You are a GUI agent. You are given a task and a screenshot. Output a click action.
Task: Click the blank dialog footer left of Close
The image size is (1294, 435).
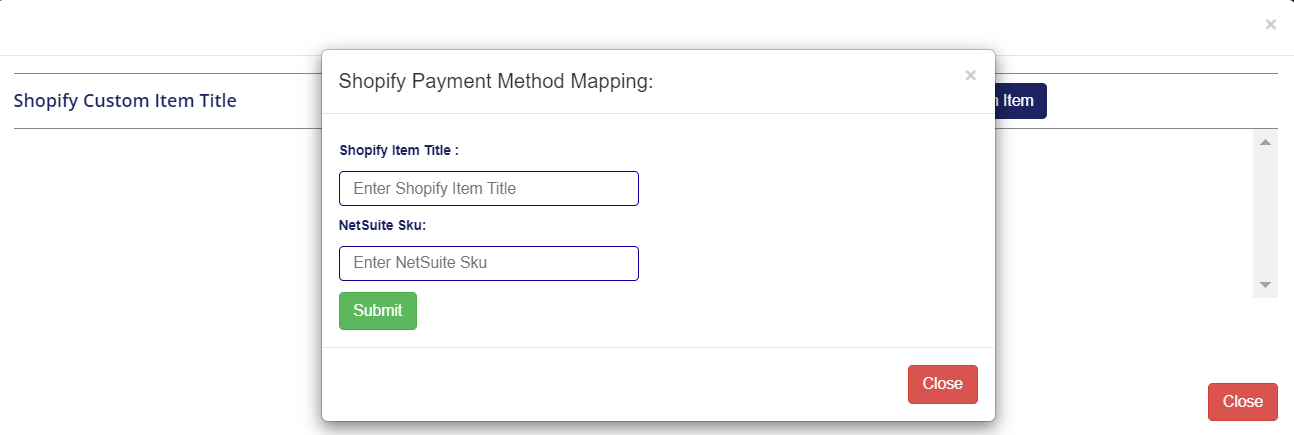coord(600,384)
